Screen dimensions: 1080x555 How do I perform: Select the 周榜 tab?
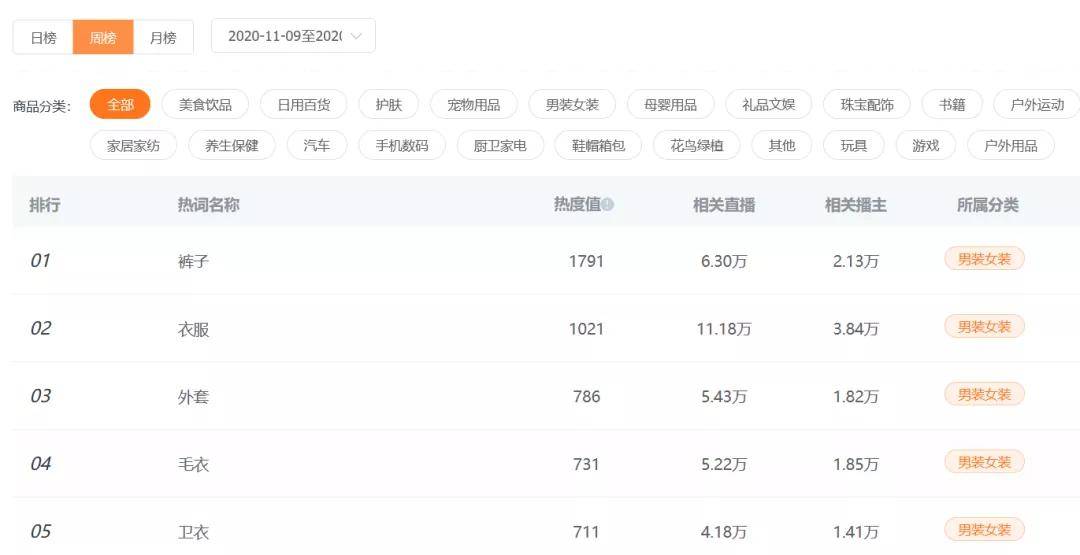coord(103,38)
